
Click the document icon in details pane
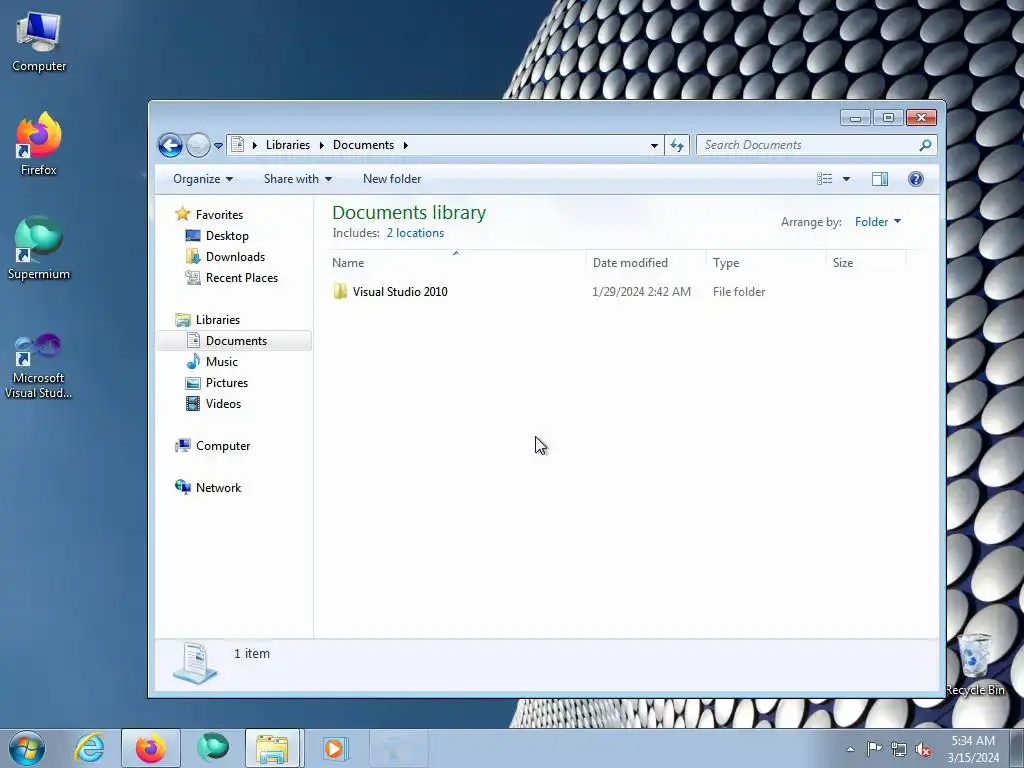click(195, 663)
